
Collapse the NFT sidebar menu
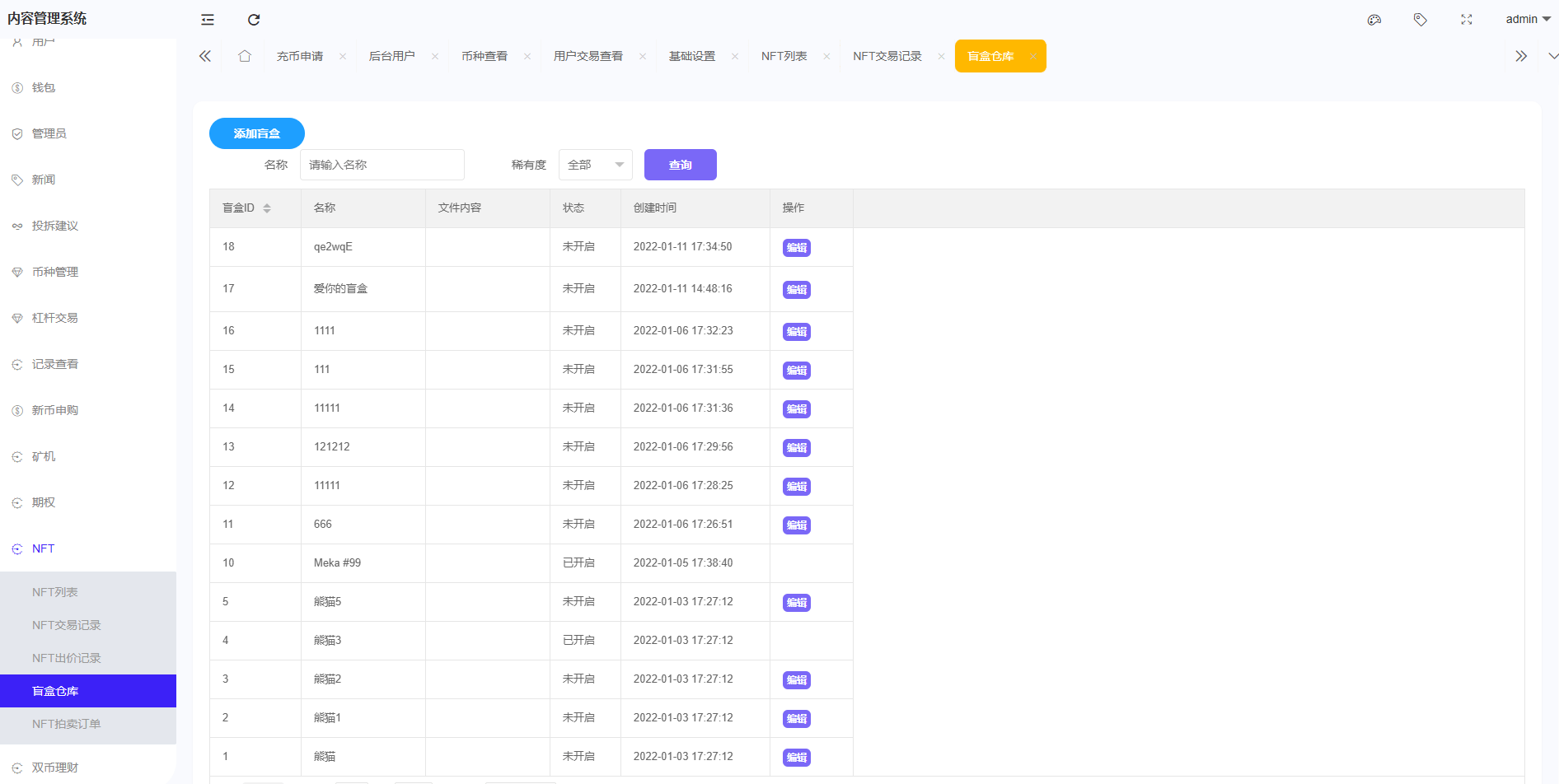(44, 548)
